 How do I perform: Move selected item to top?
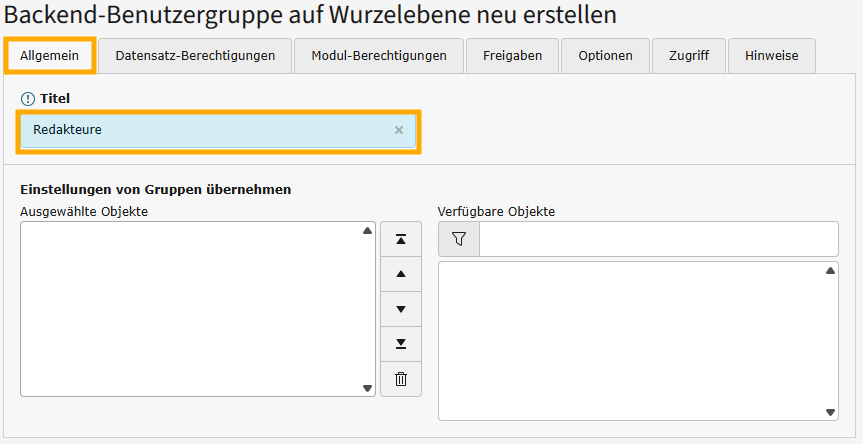click(x=401, y=239)
